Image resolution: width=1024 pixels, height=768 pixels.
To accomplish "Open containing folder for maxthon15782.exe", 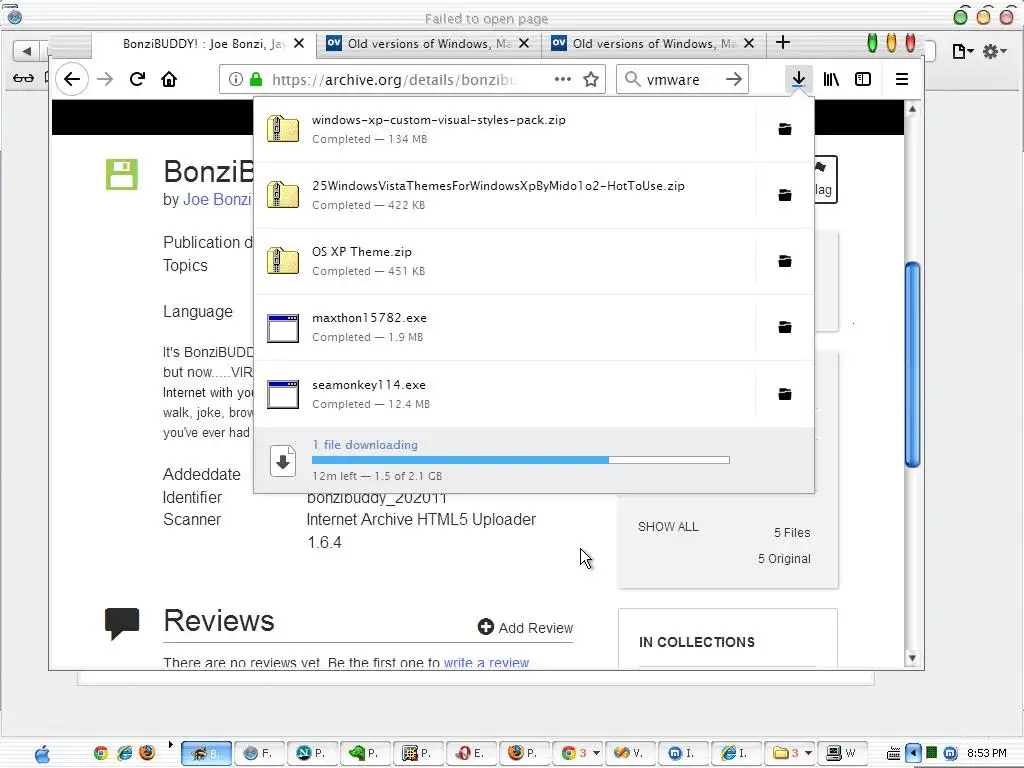I will point(785,327).
